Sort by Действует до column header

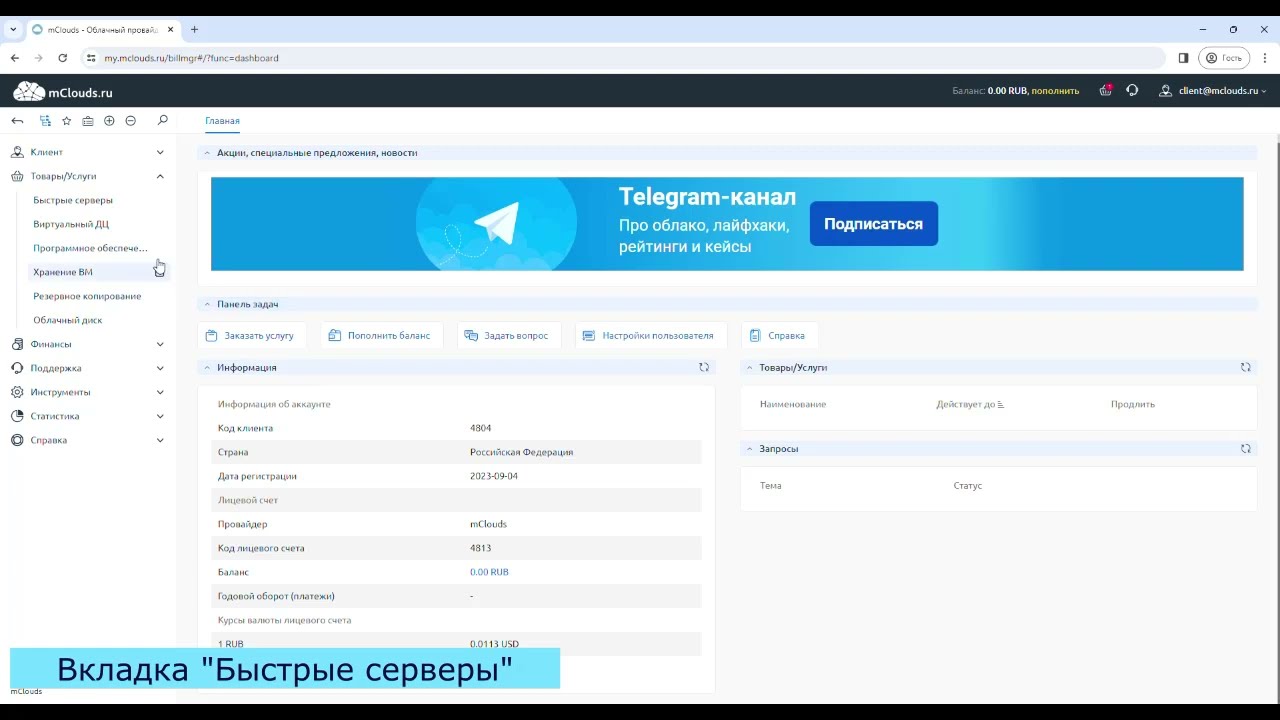click(x=969, y=404)
